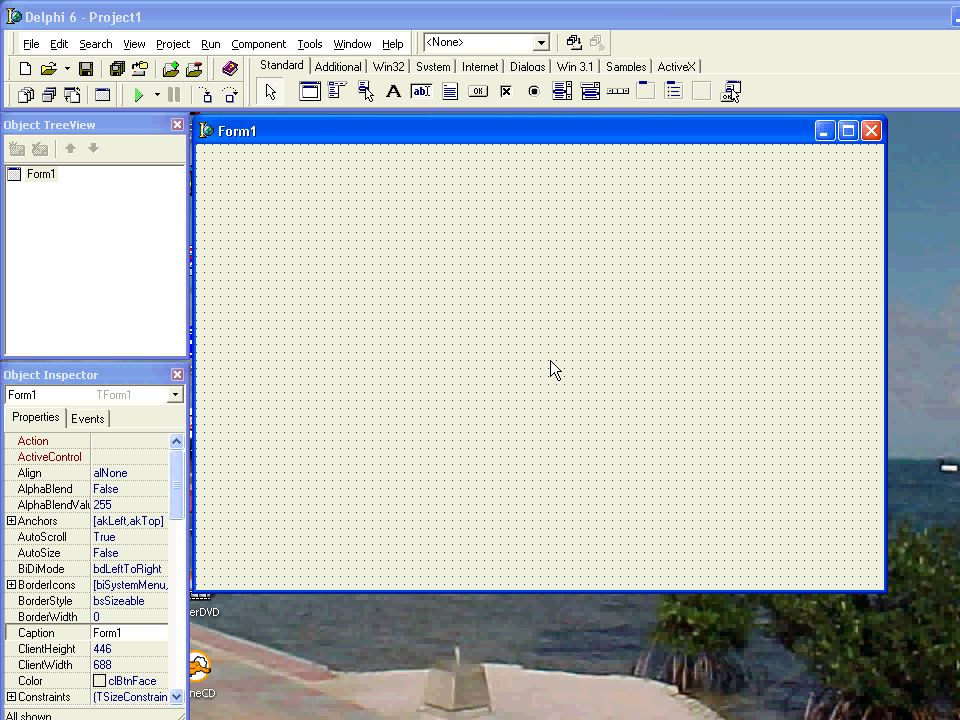Click the New items toolbar icon
Image resolution: width=960 pixels, height=720 pixels.
(25, 69)
